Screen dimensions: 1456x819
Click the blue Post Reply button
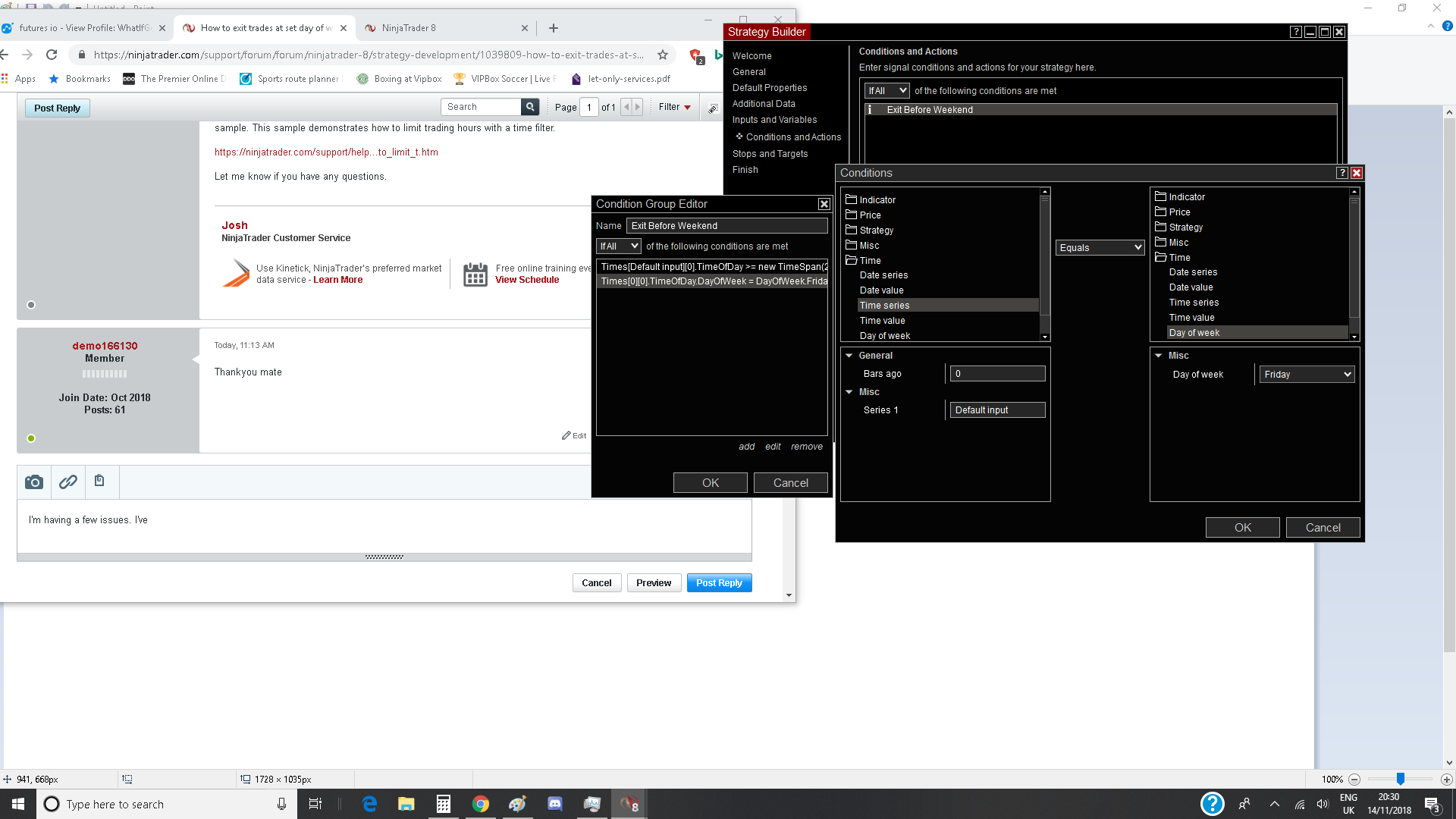pos(718,583)
